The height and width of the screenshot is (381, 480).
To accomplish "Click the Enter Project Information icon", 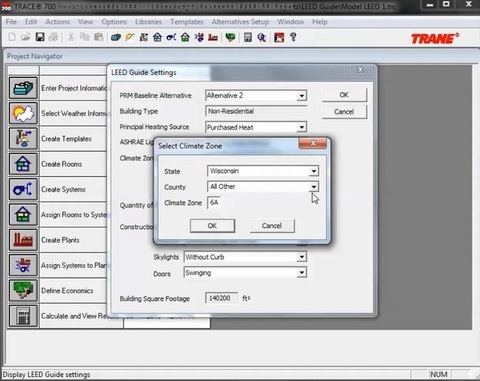I will pos(23,88).
